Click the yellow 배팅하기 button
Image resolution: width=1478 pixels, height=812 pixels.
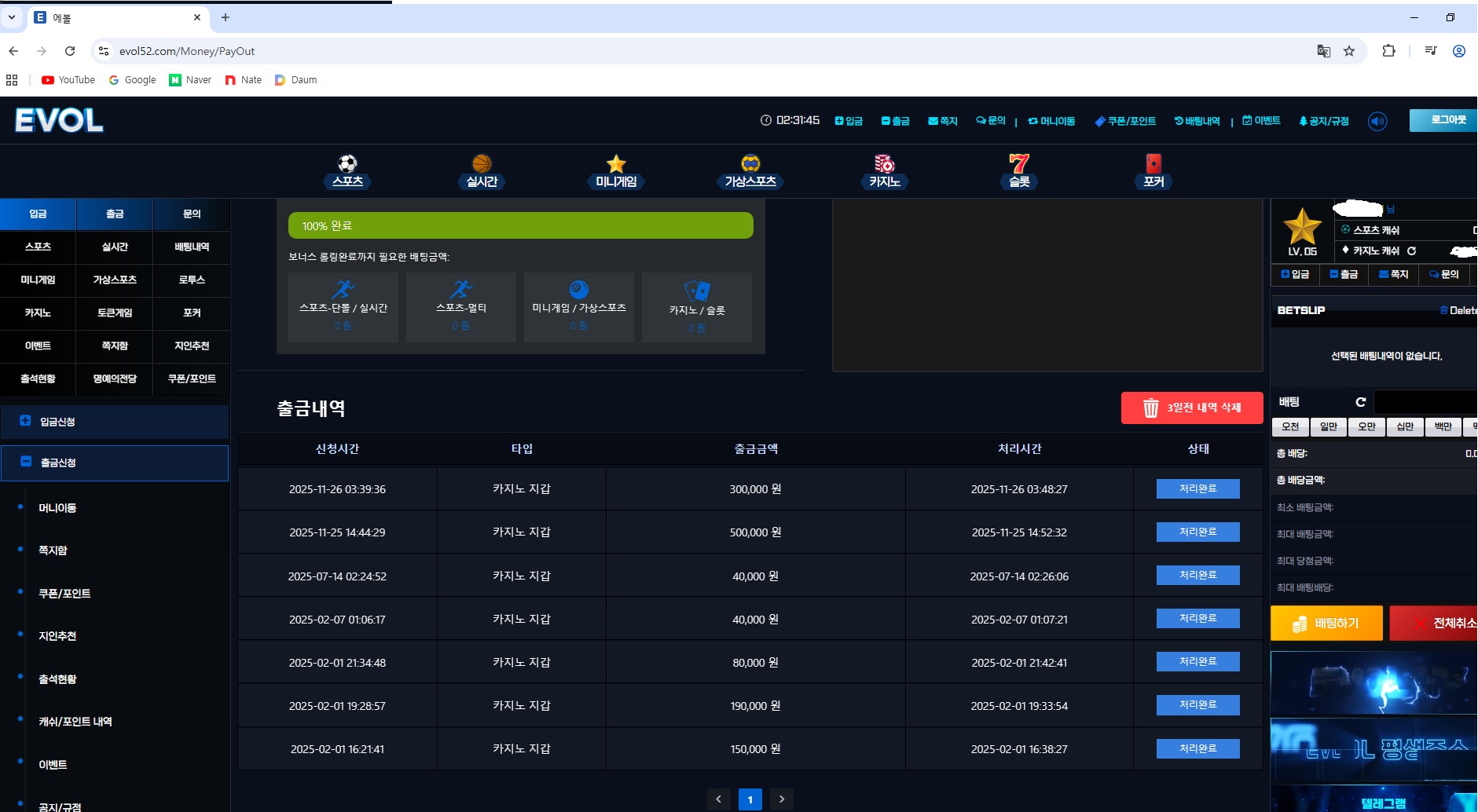[x=1326, y=623]
